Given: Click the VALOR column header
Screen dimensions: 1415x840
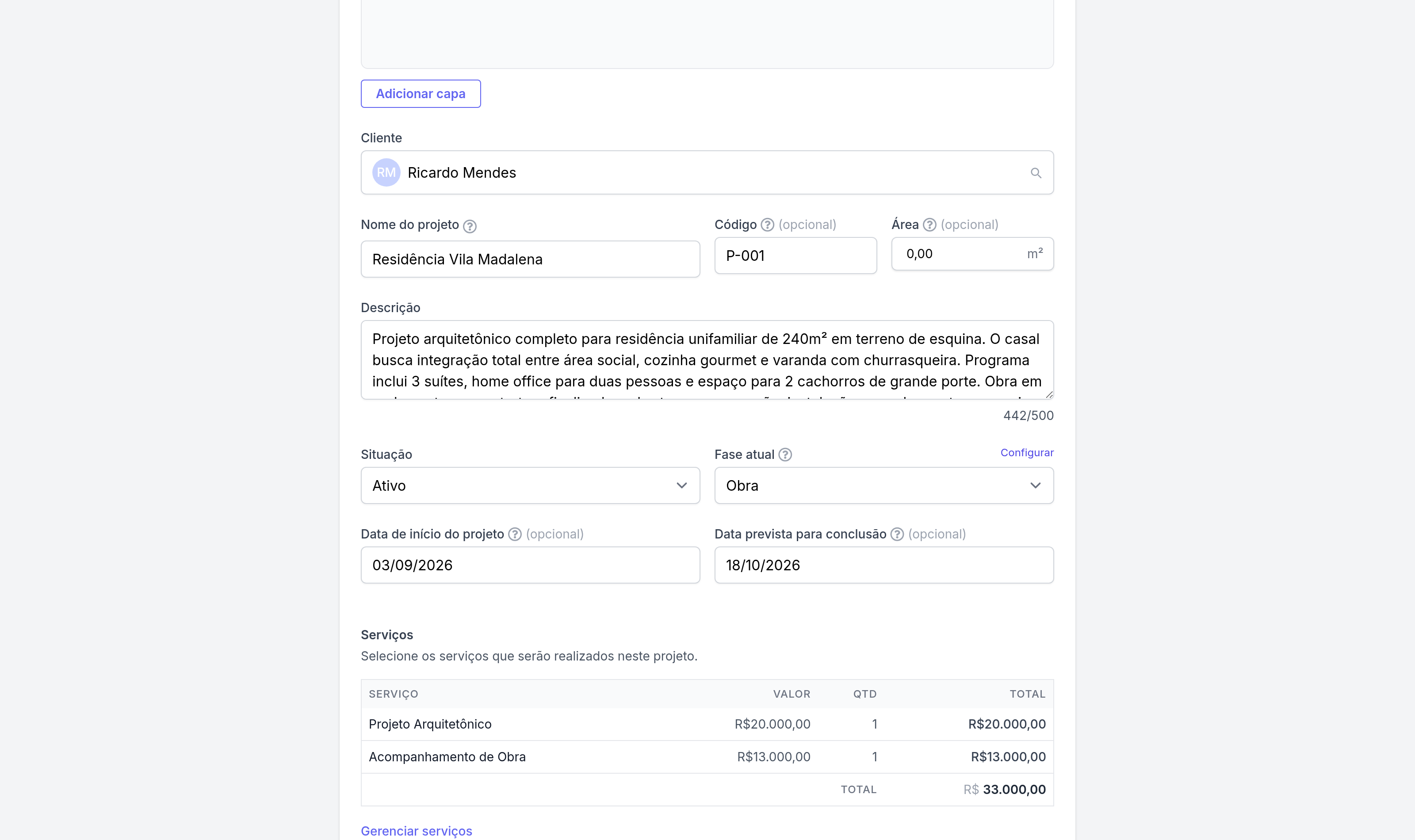Looking at the screenshot, I should [792, 694].
